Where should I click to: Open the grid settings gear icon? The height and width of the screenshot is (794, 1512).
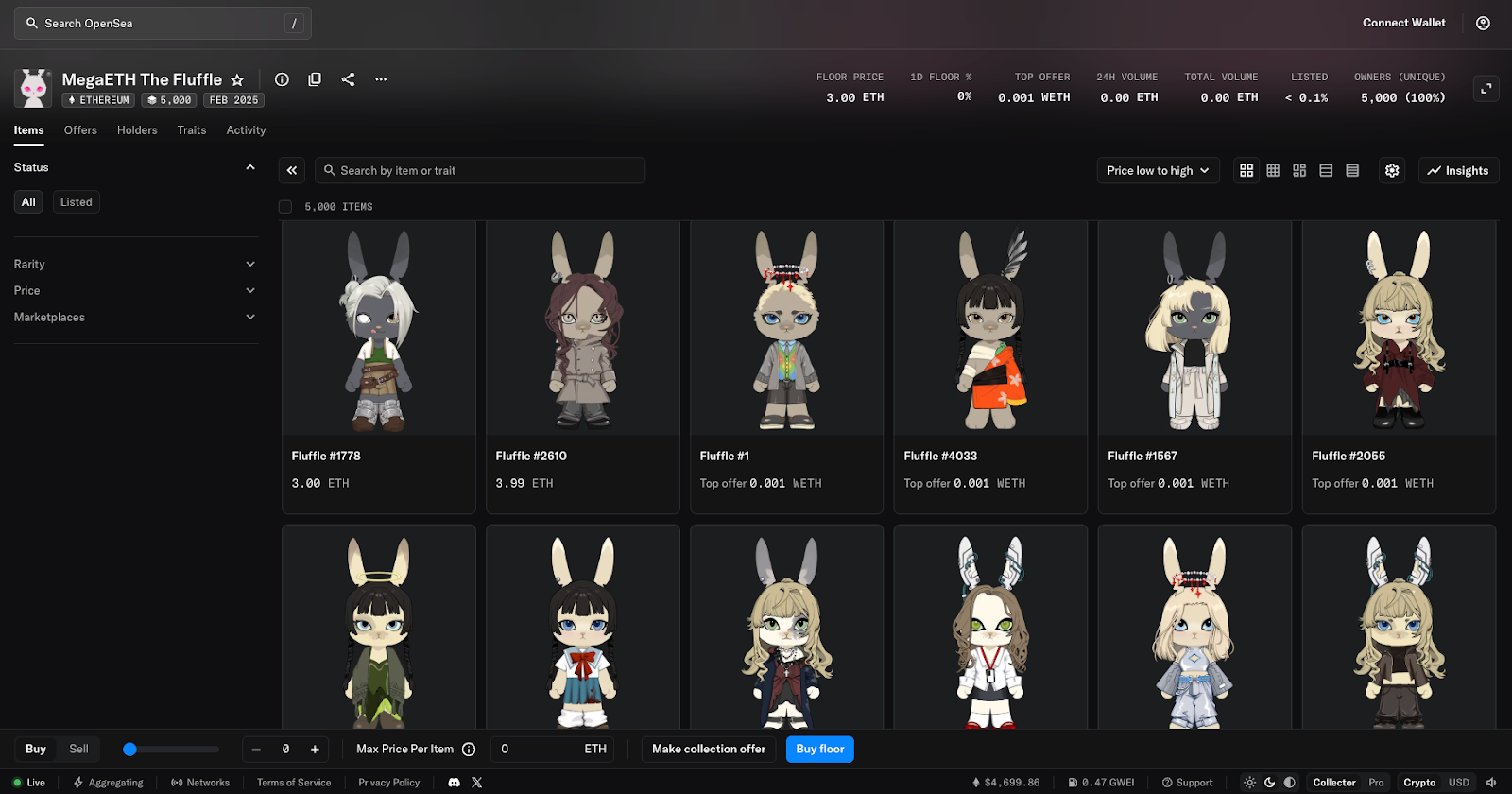(1392, 171)
